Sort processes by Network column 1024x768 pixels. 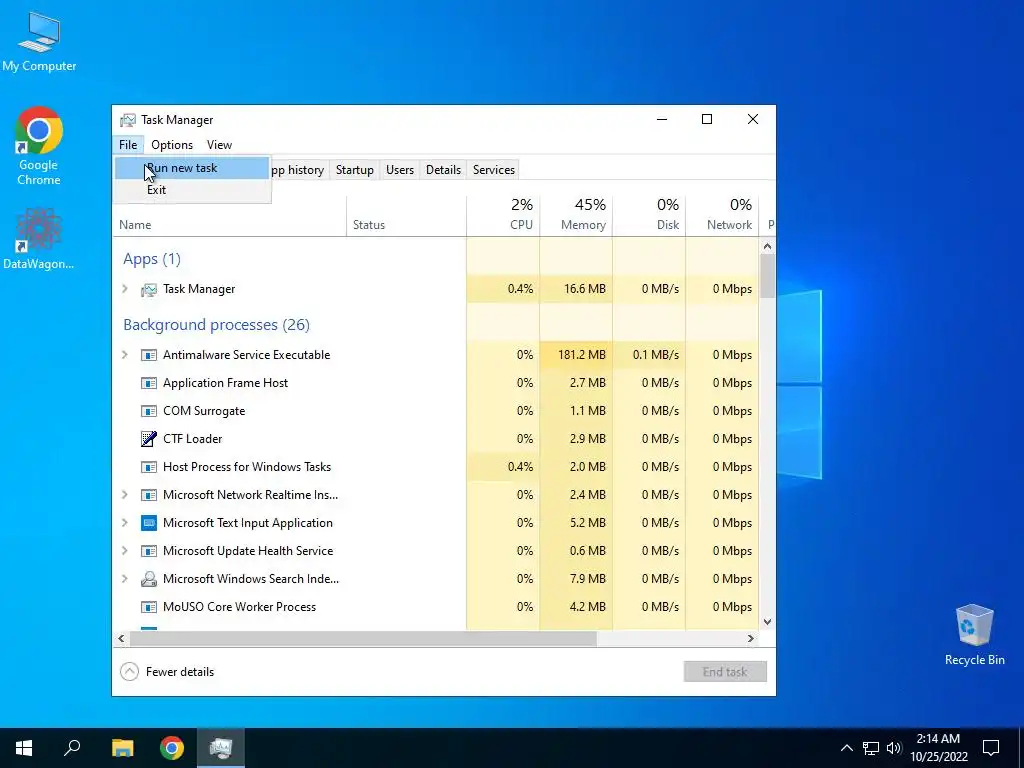[x=723, y=216]
